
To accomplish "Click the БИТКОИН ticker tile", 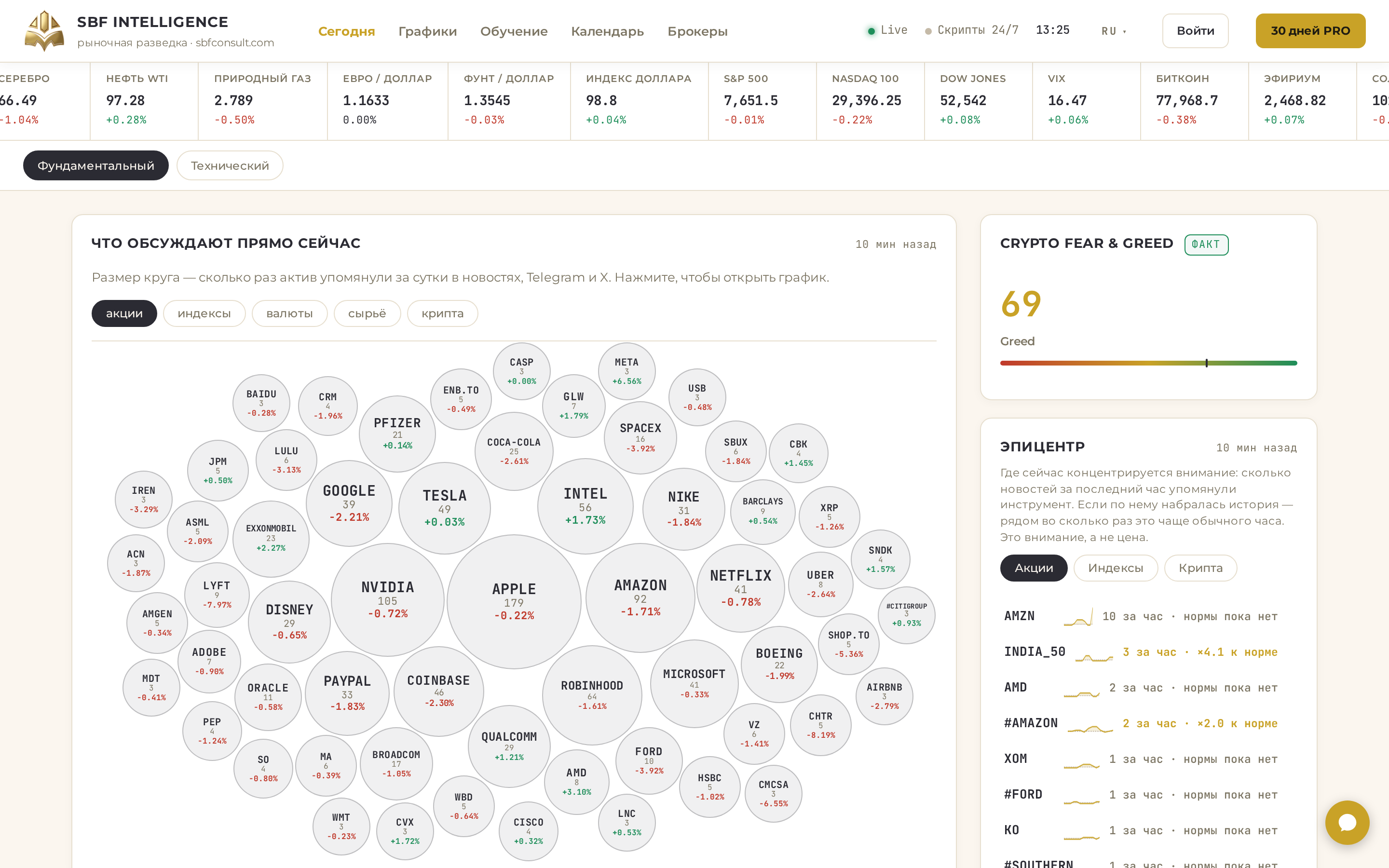I will tap(1194, 101).
